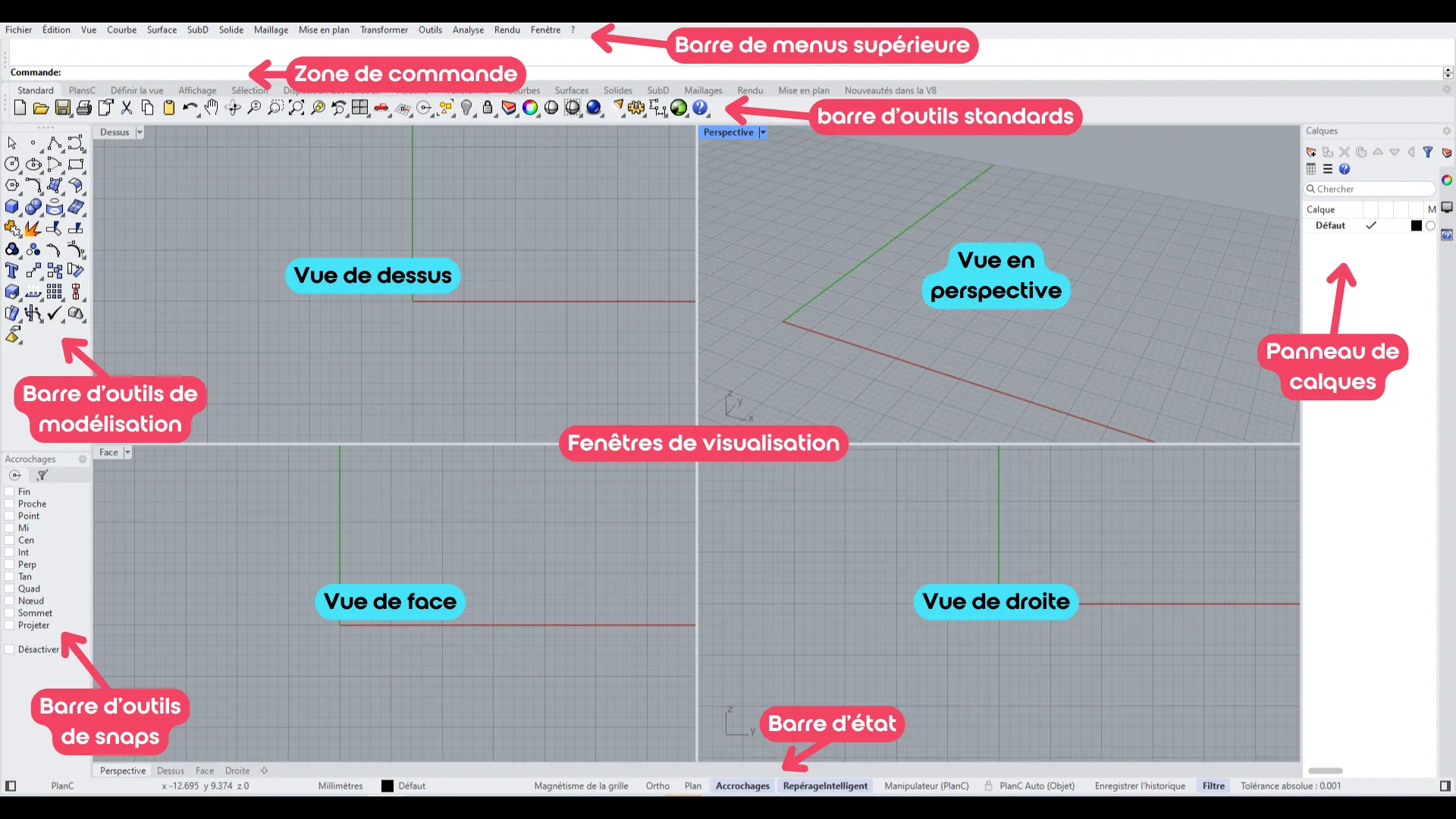
Task: Click the black color swatch of Défaut layer
Action: (x=1416, y=226)
